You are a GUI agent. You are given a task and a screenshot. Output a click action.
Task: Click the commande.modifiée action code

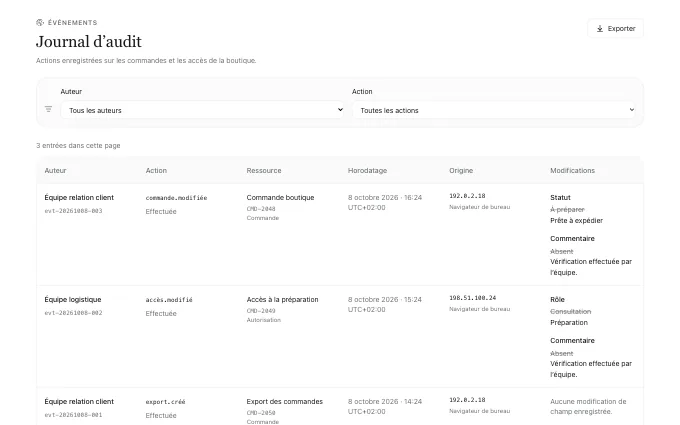pyautogui.click(x=177, y=198)
